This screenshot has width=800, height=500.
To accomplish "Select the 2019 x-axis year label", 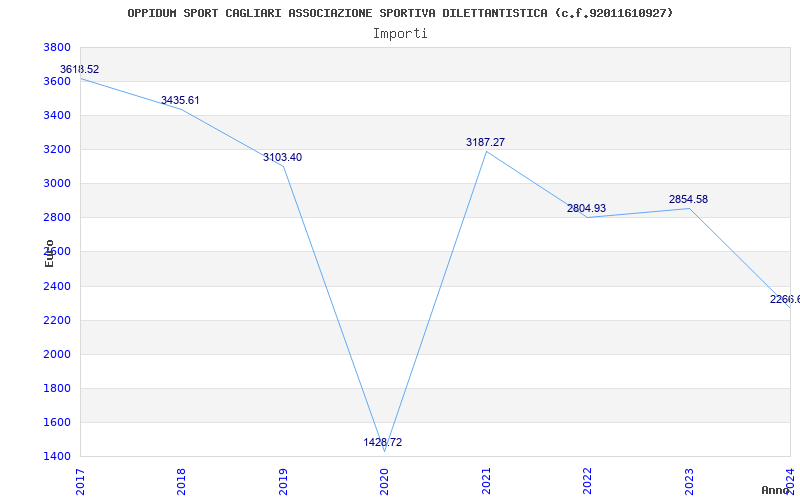I will point(283,482).
